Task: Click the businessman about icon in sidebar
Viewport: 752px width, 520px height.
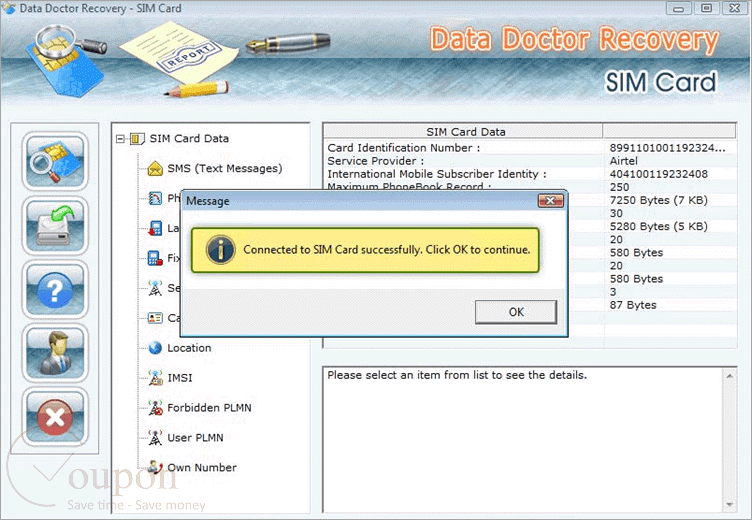Action: coord(55,353)
